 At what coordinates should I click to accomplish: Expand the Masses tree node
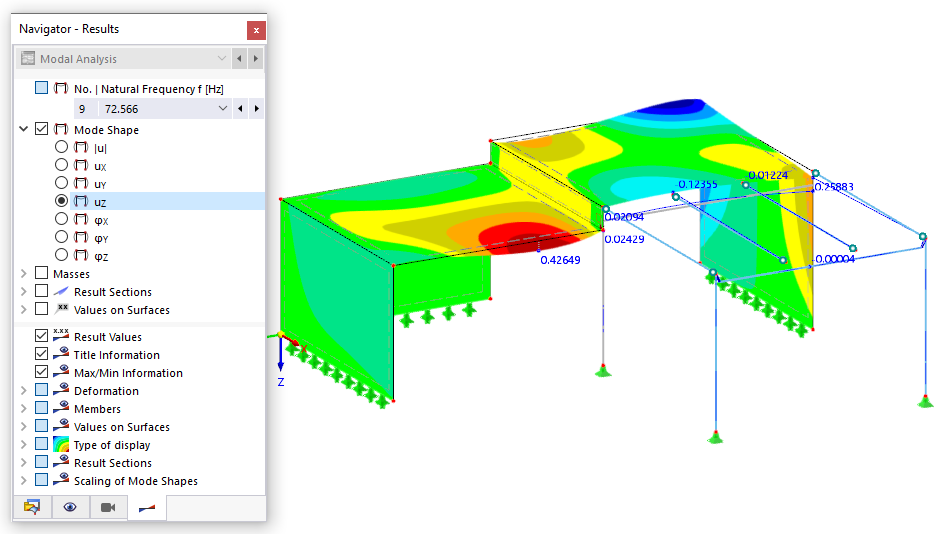tap(24, 274)
